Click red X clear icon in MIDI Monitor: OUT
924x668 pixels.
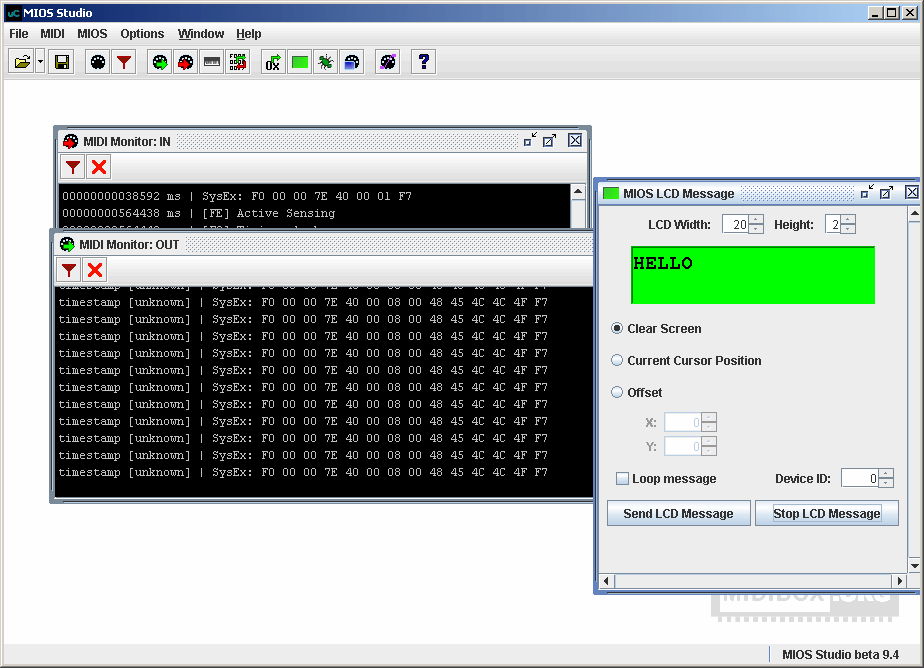95,270
